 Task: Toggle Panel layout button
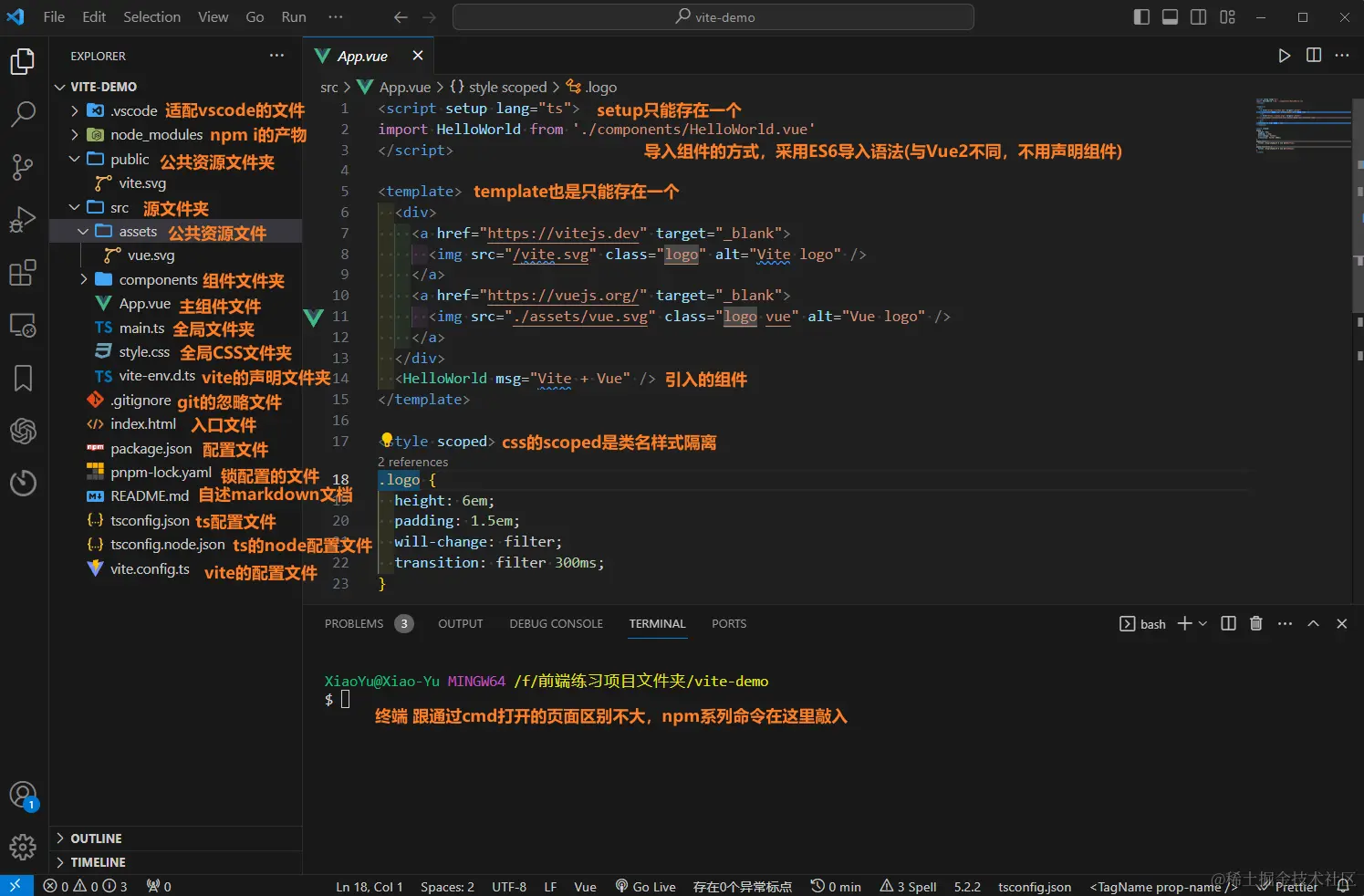coord(1170,16)
